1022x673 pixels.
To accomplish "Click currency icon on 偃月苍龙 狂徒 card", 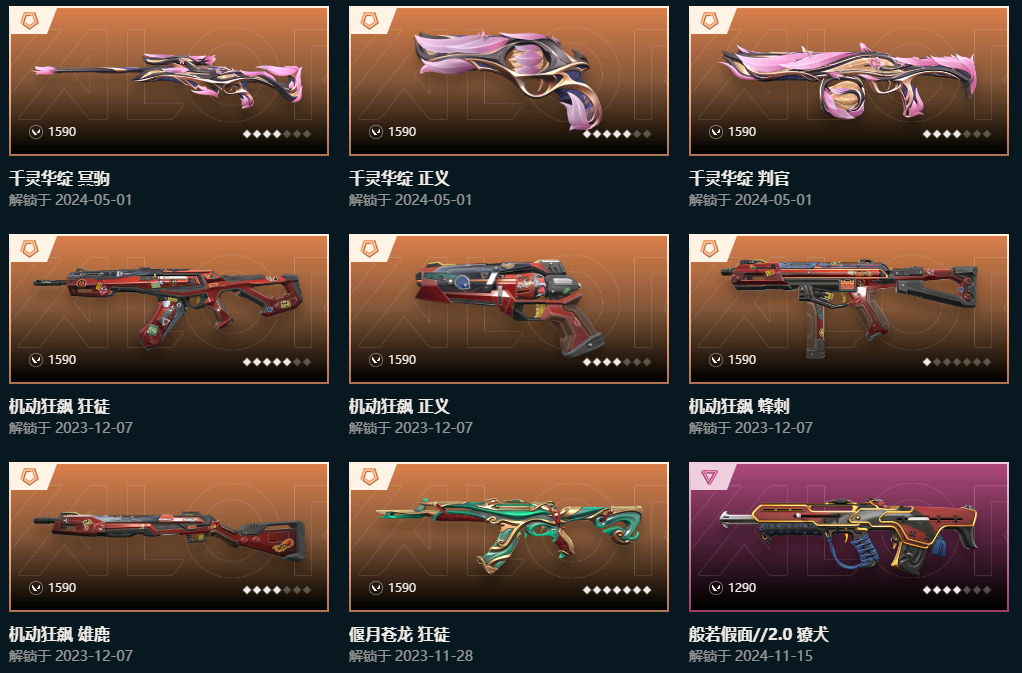I will (375, 588).
